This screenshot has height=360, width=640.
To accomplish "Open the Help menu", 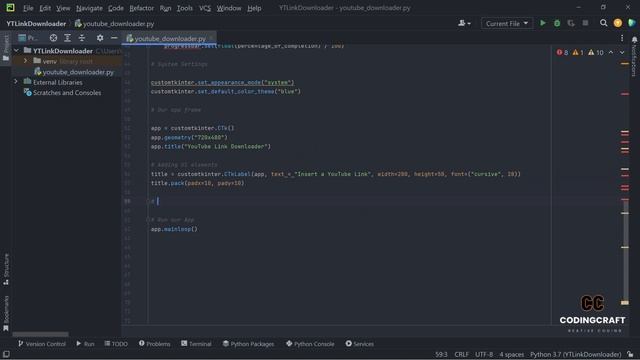I will coord(254,8).
